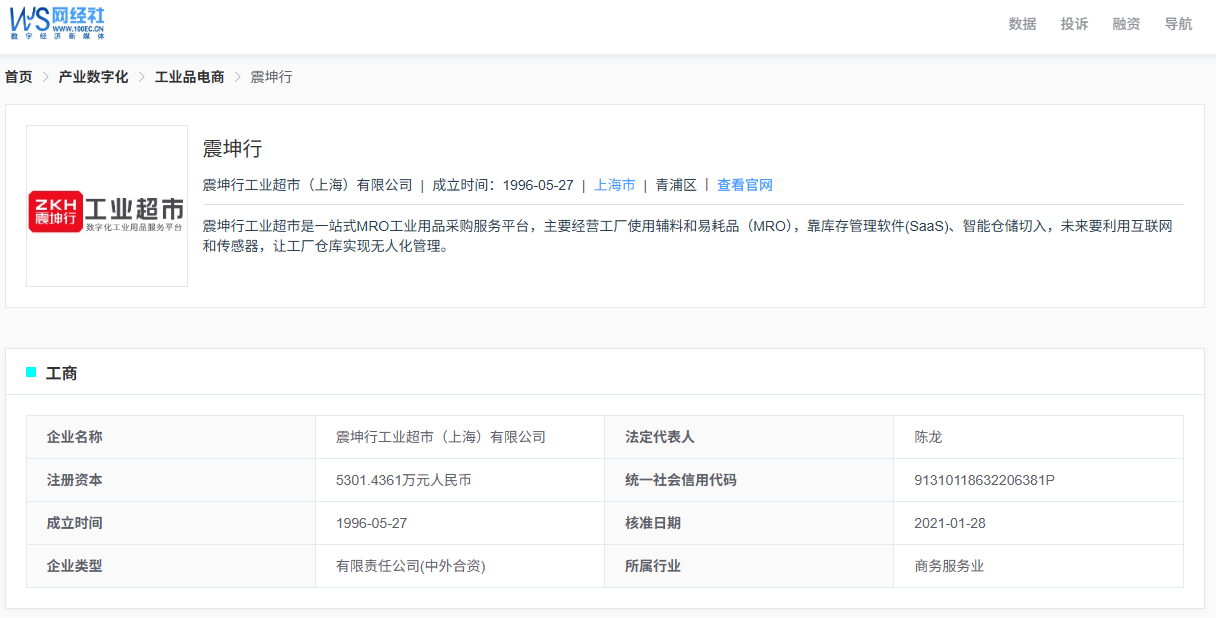This screenshot has width=1216, height=618.
Task: Go to 首页 in the breadcrumb
Action: coord(18,77)
